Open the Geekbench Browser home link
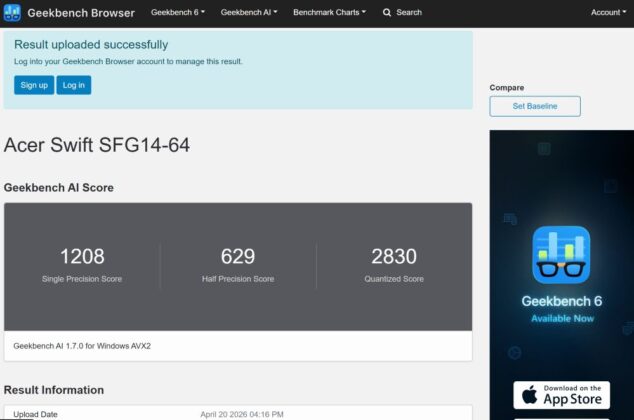Viewport: 634px width, 420px height. [x=81, y=13]
